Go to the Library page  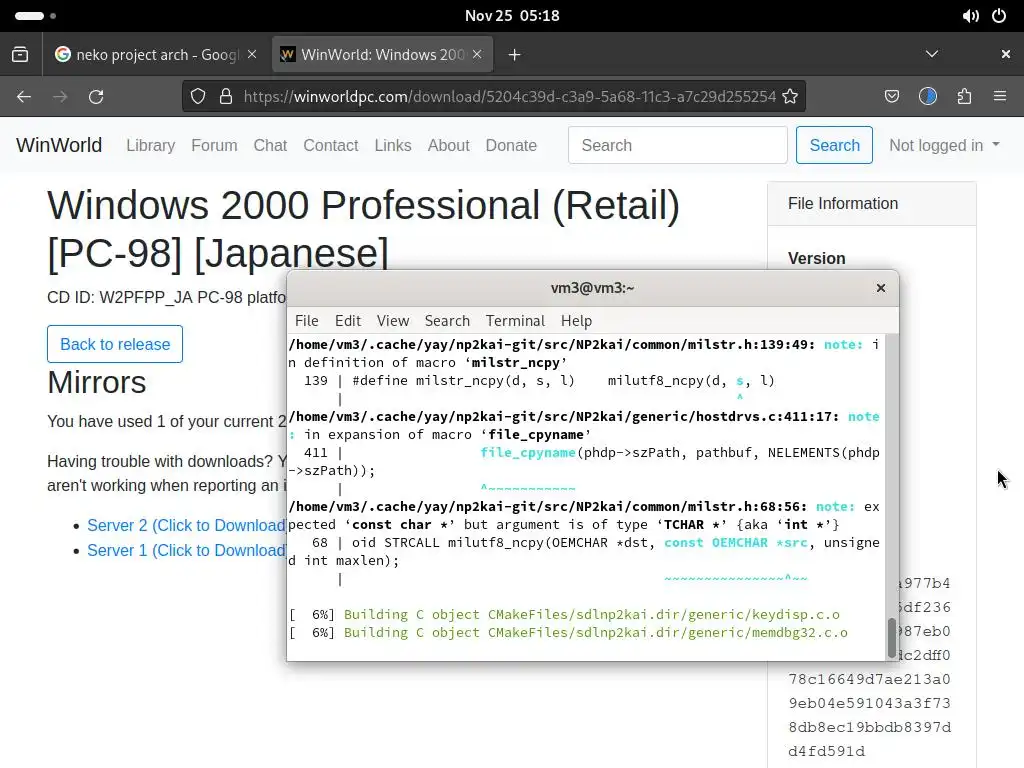click(x=151, y=145)
